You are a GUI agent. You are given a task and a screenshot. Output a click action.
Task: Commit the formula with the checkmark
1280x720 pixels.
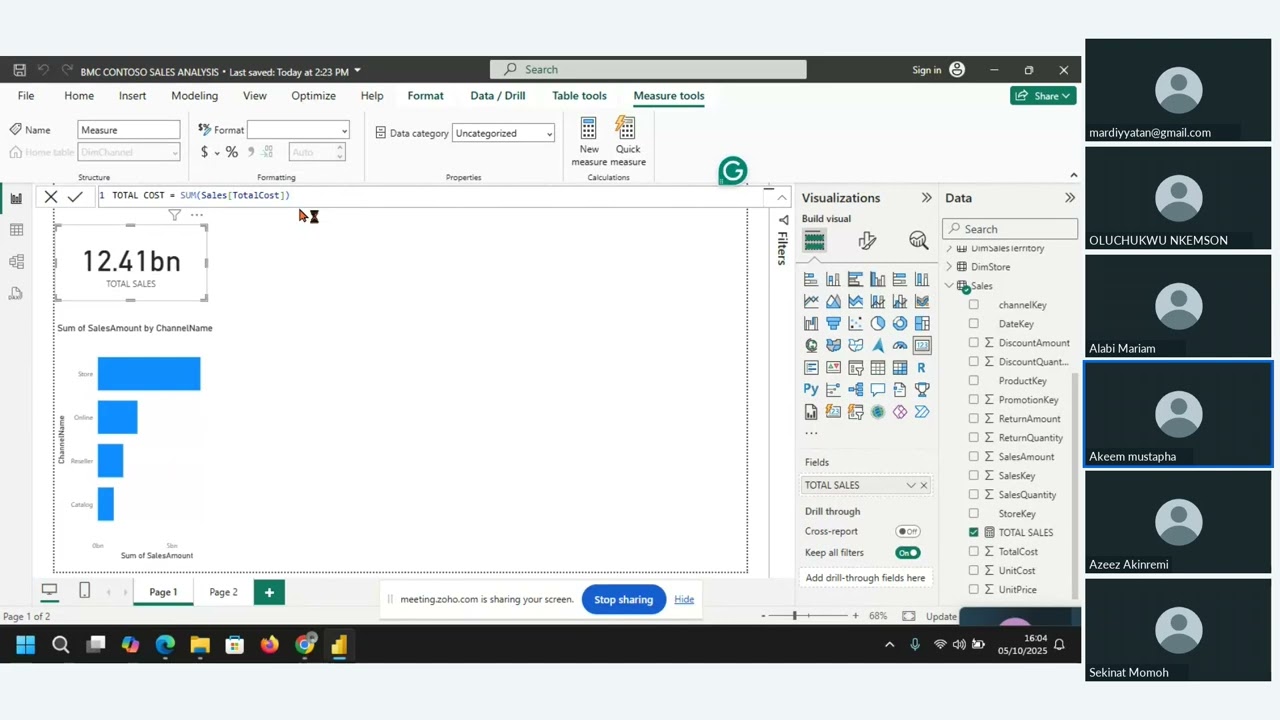[x=75, y=197]
